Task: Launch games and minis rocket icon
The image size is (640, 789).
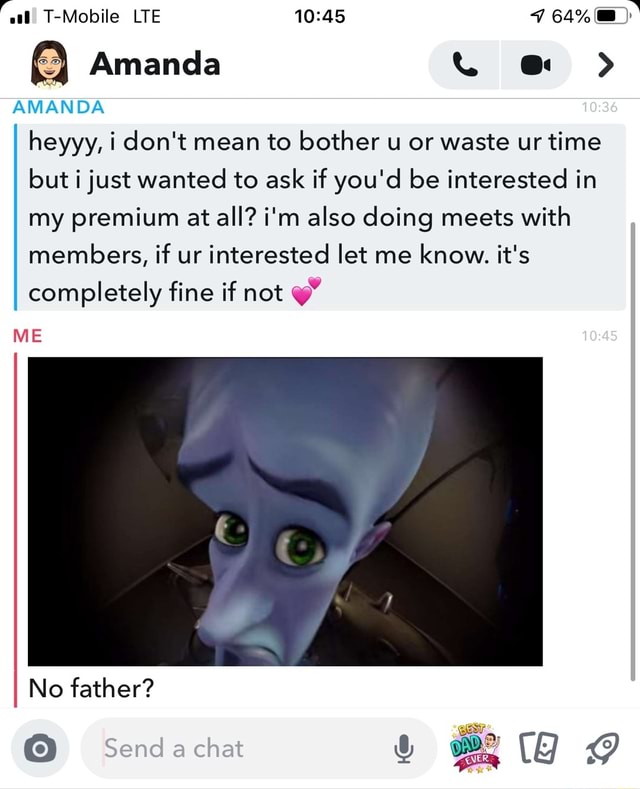Action: click(602, 748)
